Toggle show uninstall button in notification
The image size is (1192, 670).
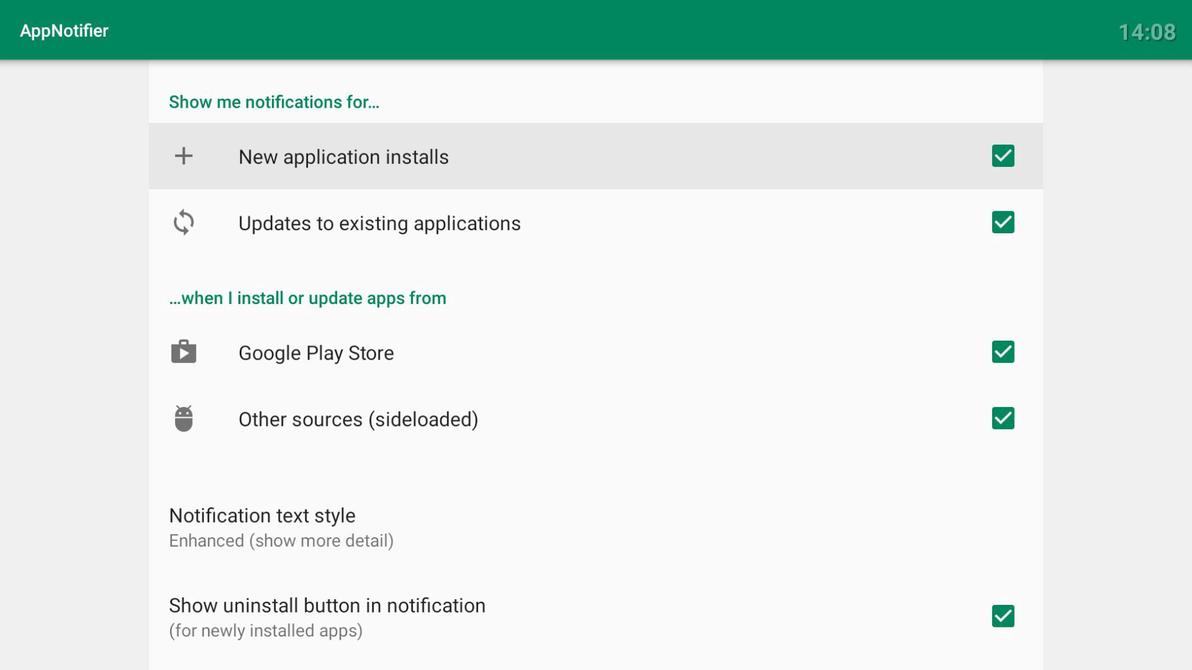1002,615
